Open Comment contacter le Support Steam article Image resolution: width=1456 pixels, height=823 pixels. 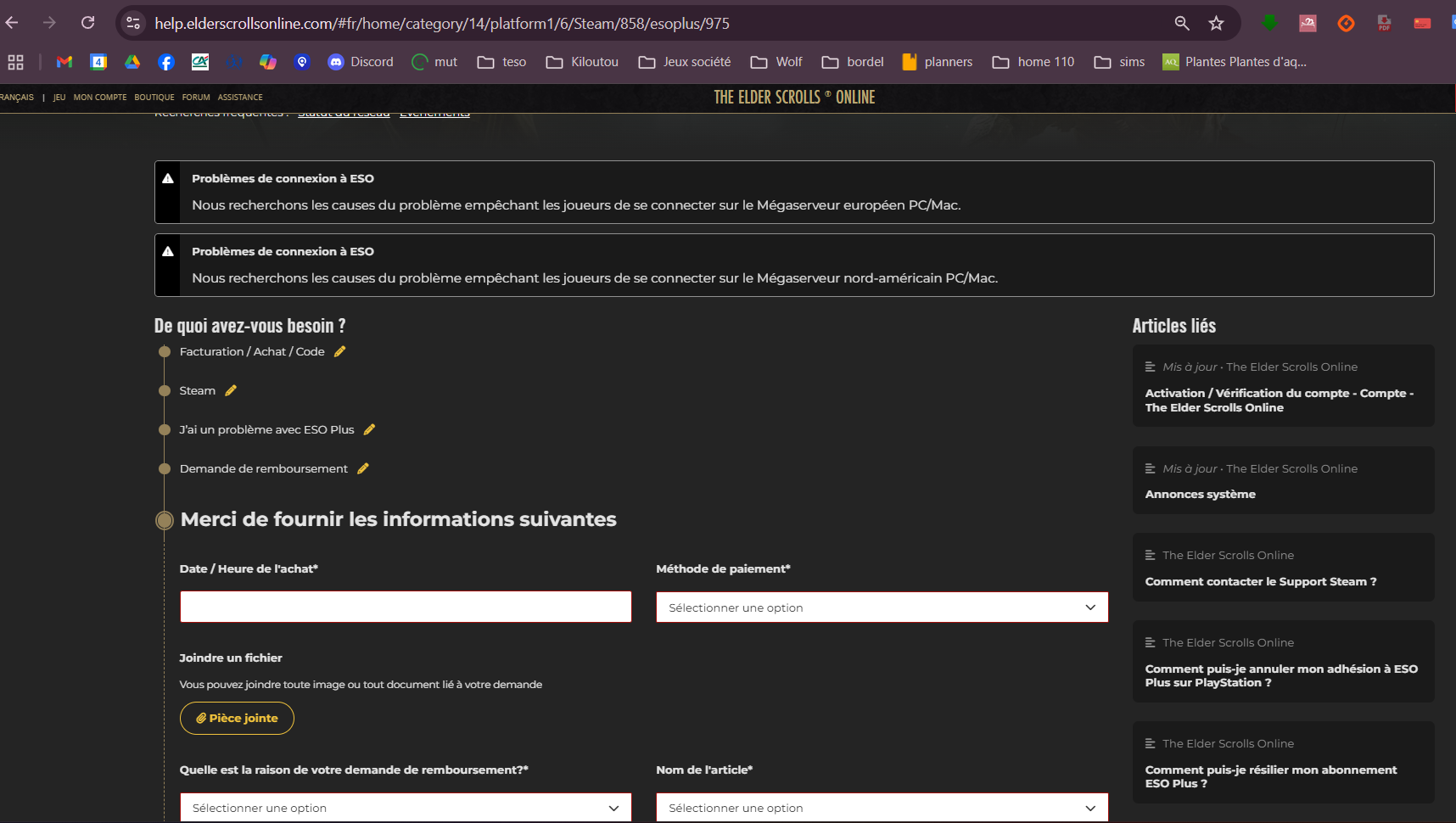click(x=1283, y=568)
